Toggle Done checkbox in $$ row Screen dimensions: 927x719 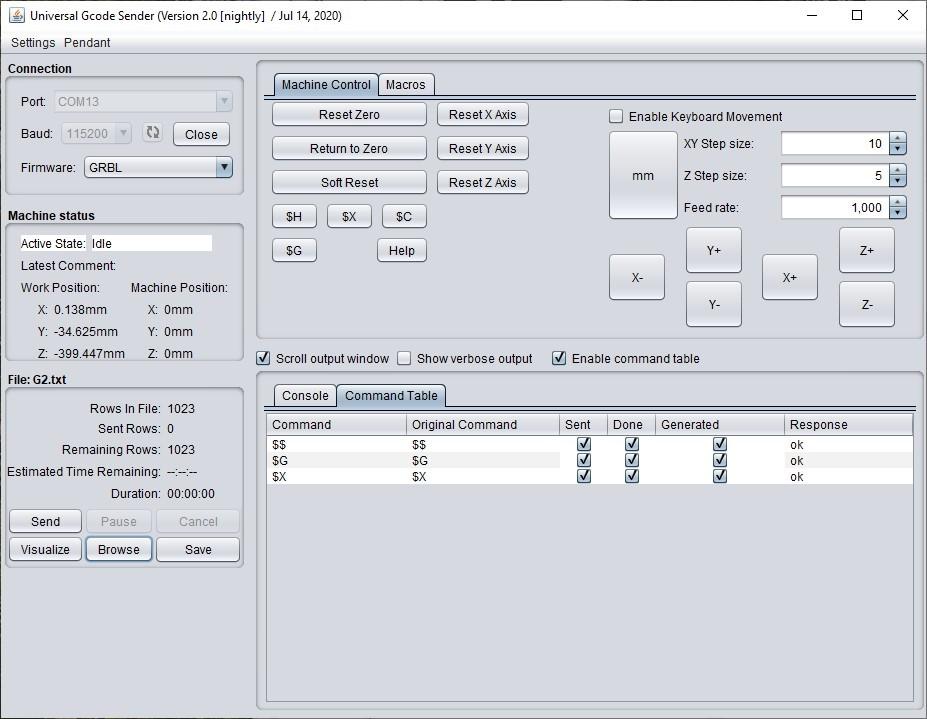click(x=631, y=444)
